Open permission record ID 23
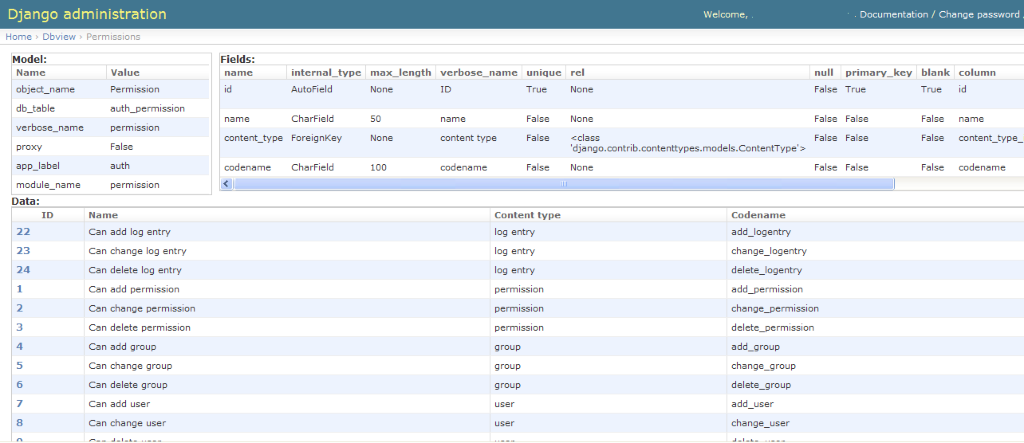1024x443 pixels. click(x=23, y=251)
